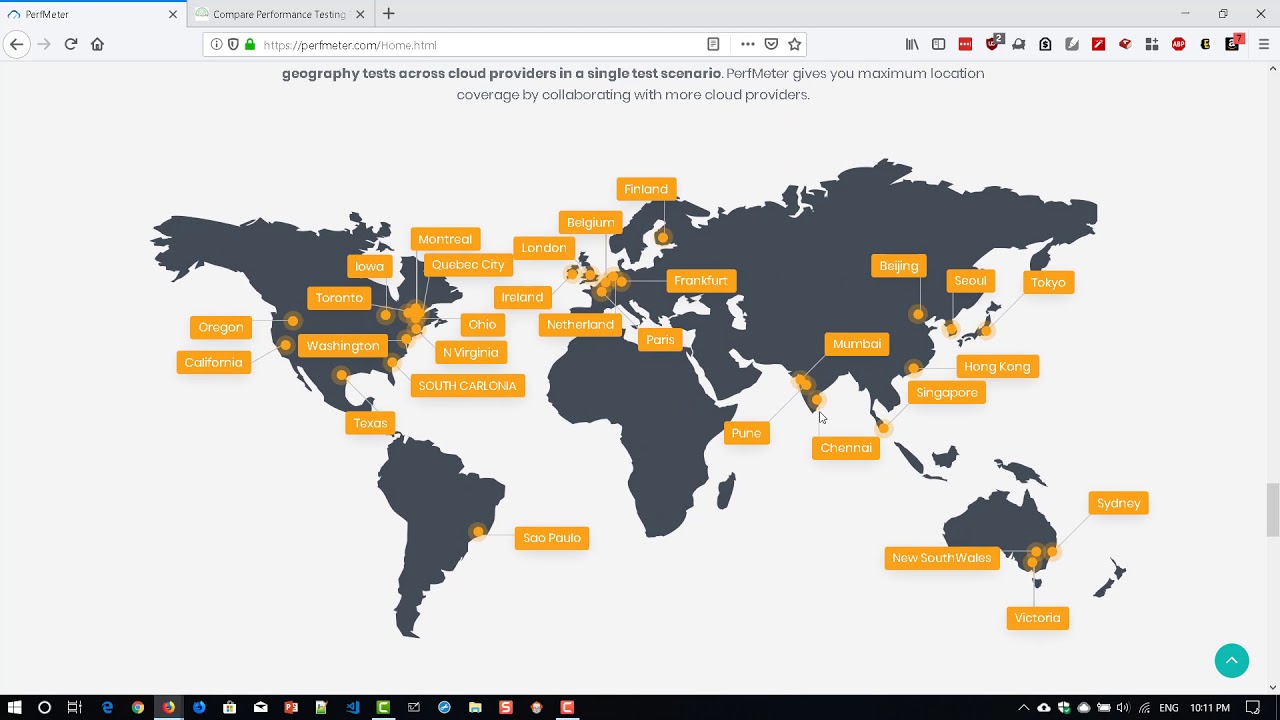The height and width of the screenshot is (720, 1280).
Task: Open Cortana search circle
Action: coord(44,707)
